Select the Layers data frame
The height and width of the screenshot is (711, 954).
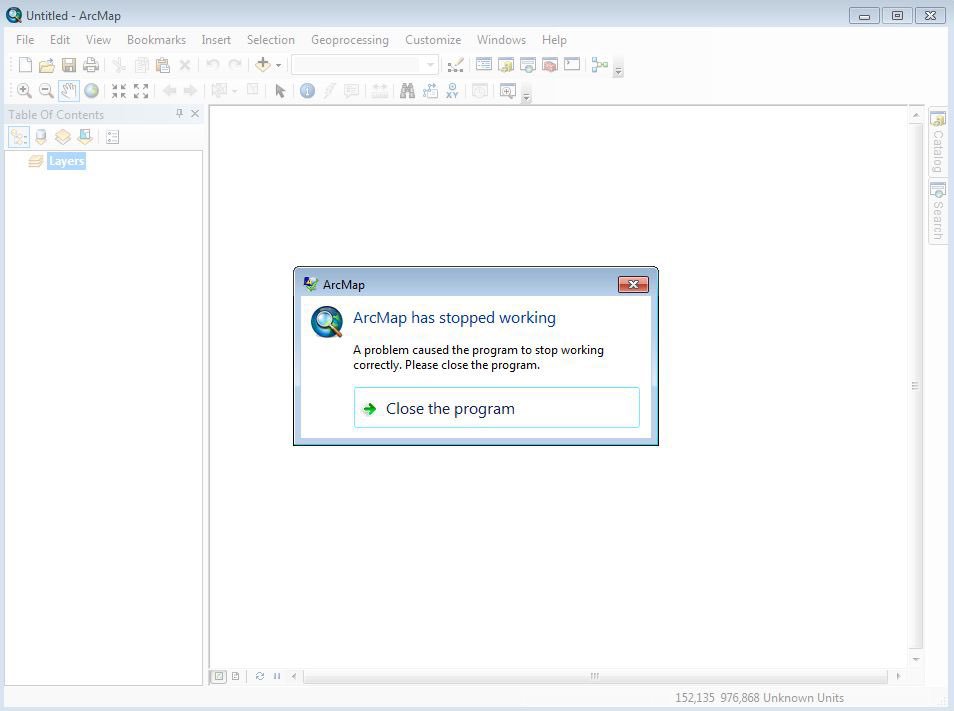66,161
